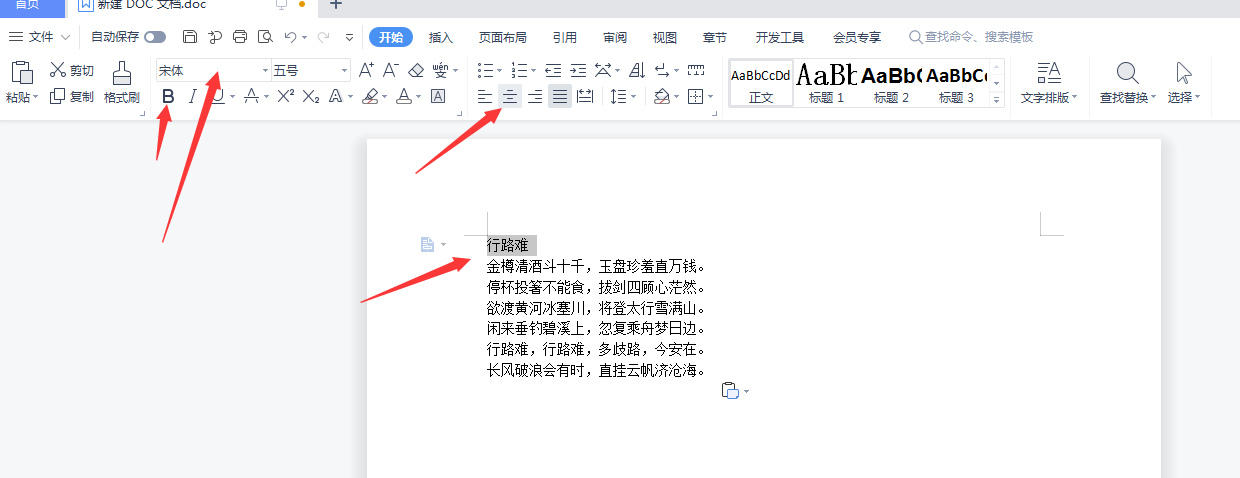Click the Sort (A-Z) icon
Viewport: 1240px width, 478px height.
(x=637, y=70)
